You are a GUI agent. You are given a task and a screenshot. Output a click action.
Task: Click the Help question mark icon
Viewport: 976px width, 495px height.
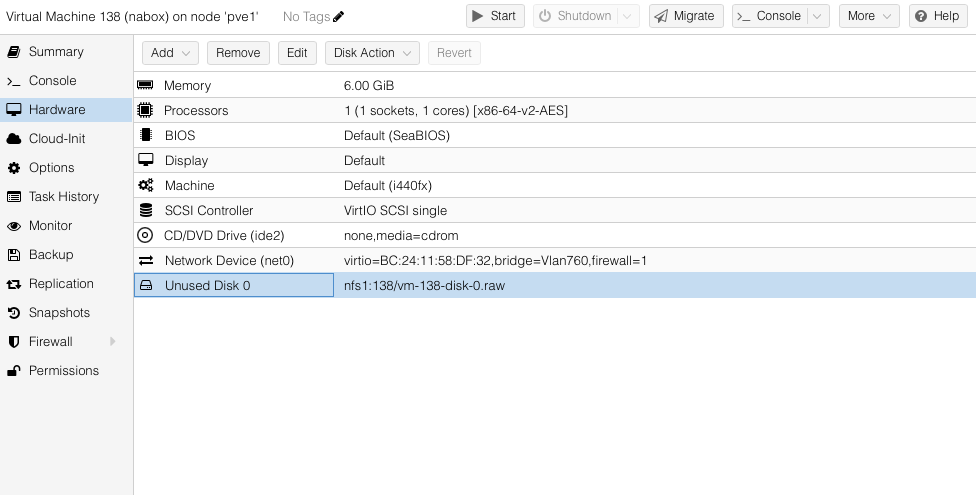pos(921,16)
